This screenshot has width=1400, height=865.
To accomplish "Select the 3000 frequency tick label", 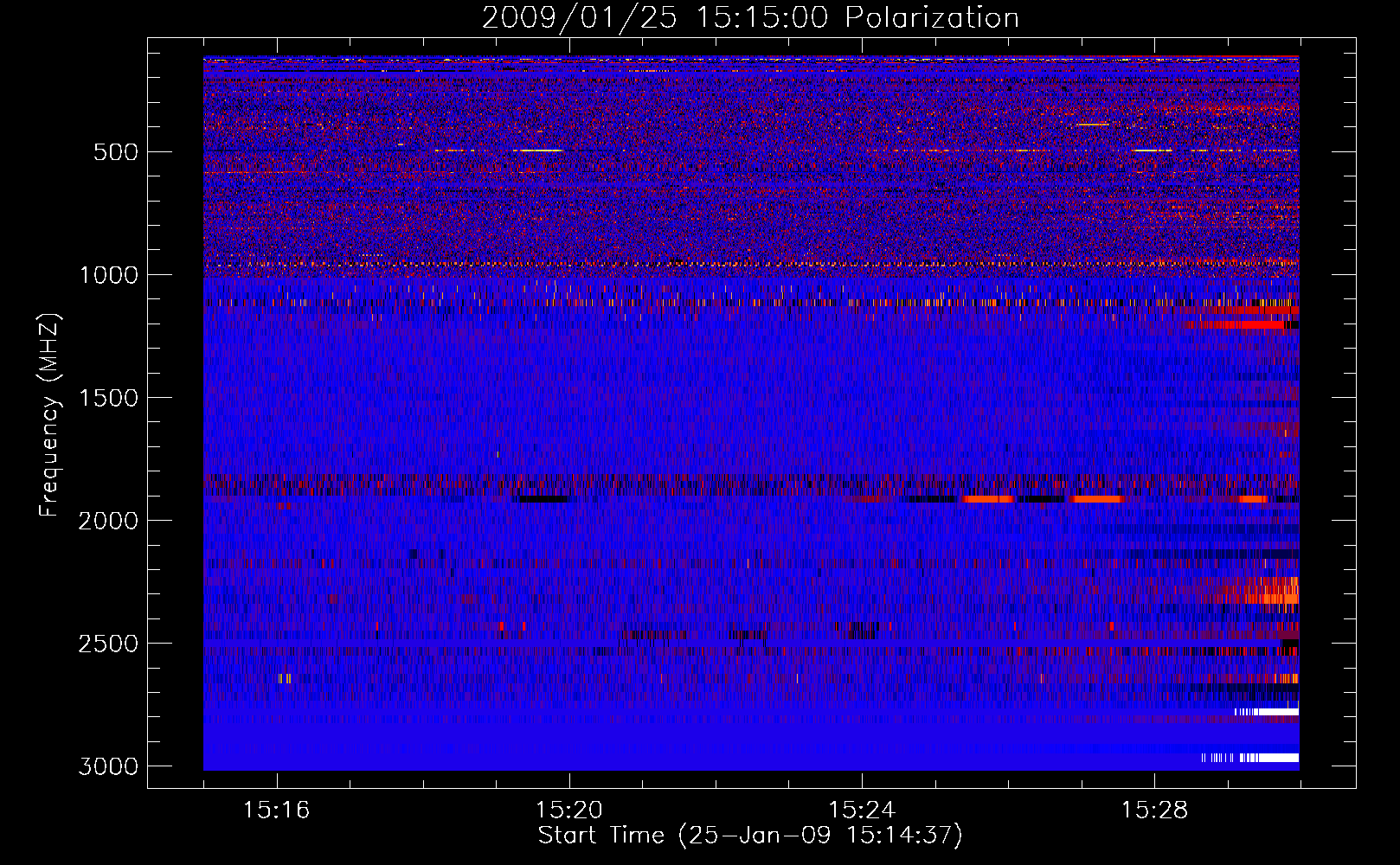I will (x=108, y=766).
